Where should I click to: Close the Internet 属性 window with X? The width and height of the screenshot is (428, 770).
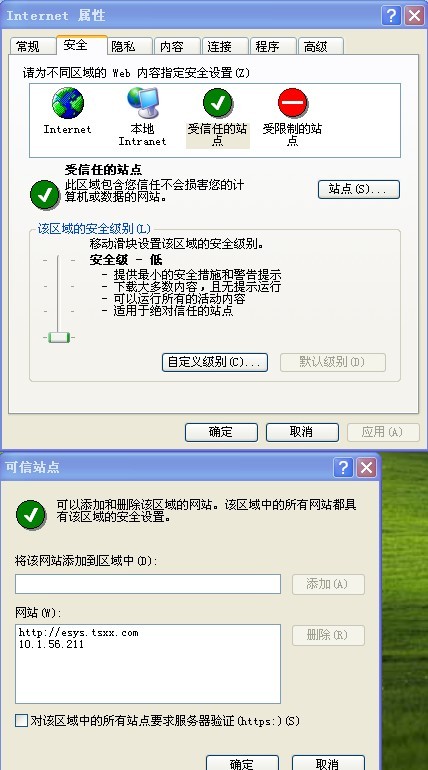pos(414,16)
